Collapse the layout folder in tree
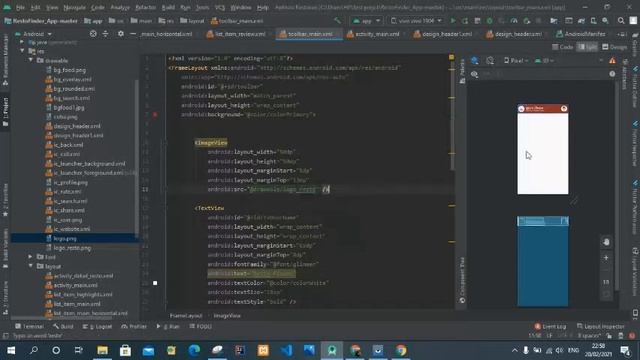Image resolution: width=640 pixels, height=360 pixels. (31, 266)
